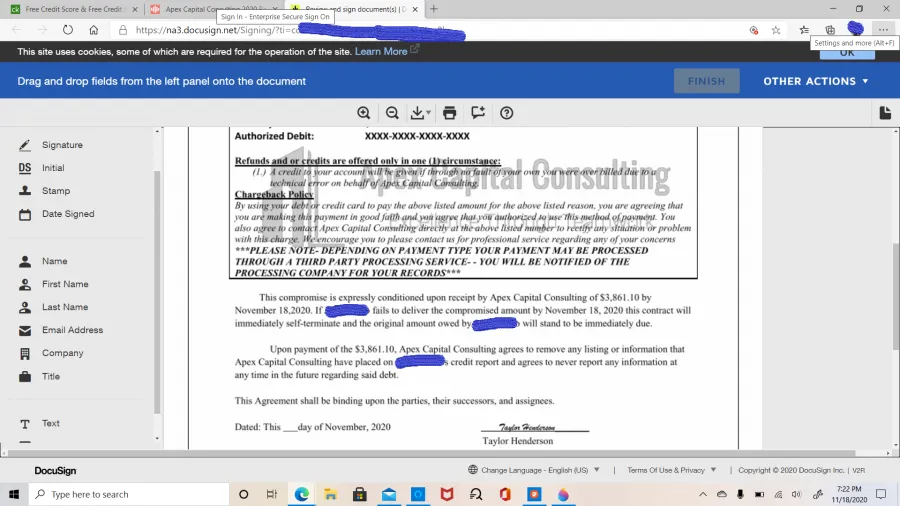900x506 pixels.
Task: Click the DocuSign logo in footer
Action: click(55, 470)
